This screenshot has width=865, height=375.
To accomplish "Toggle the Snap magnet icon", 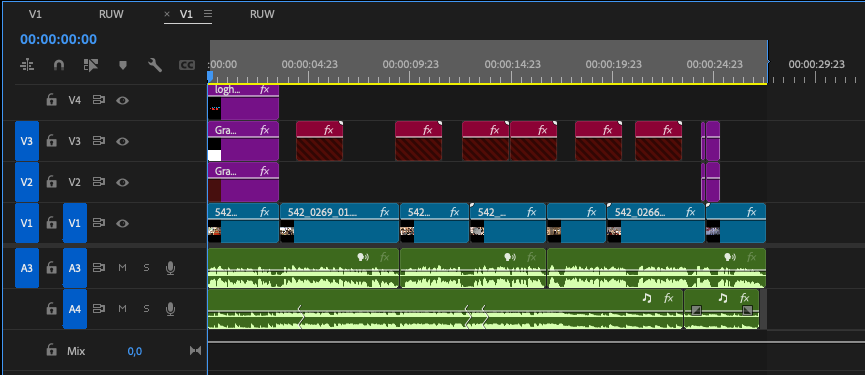I will coord(58,66).
